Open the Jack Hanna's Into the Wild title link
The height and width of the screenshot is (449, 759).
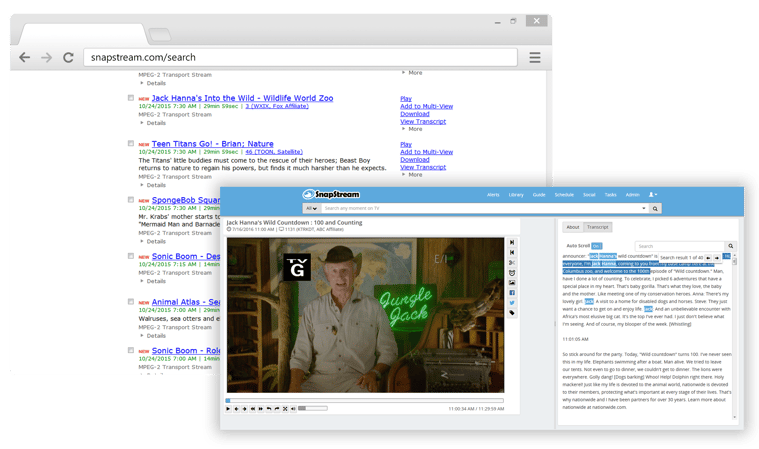click(242, 98)
